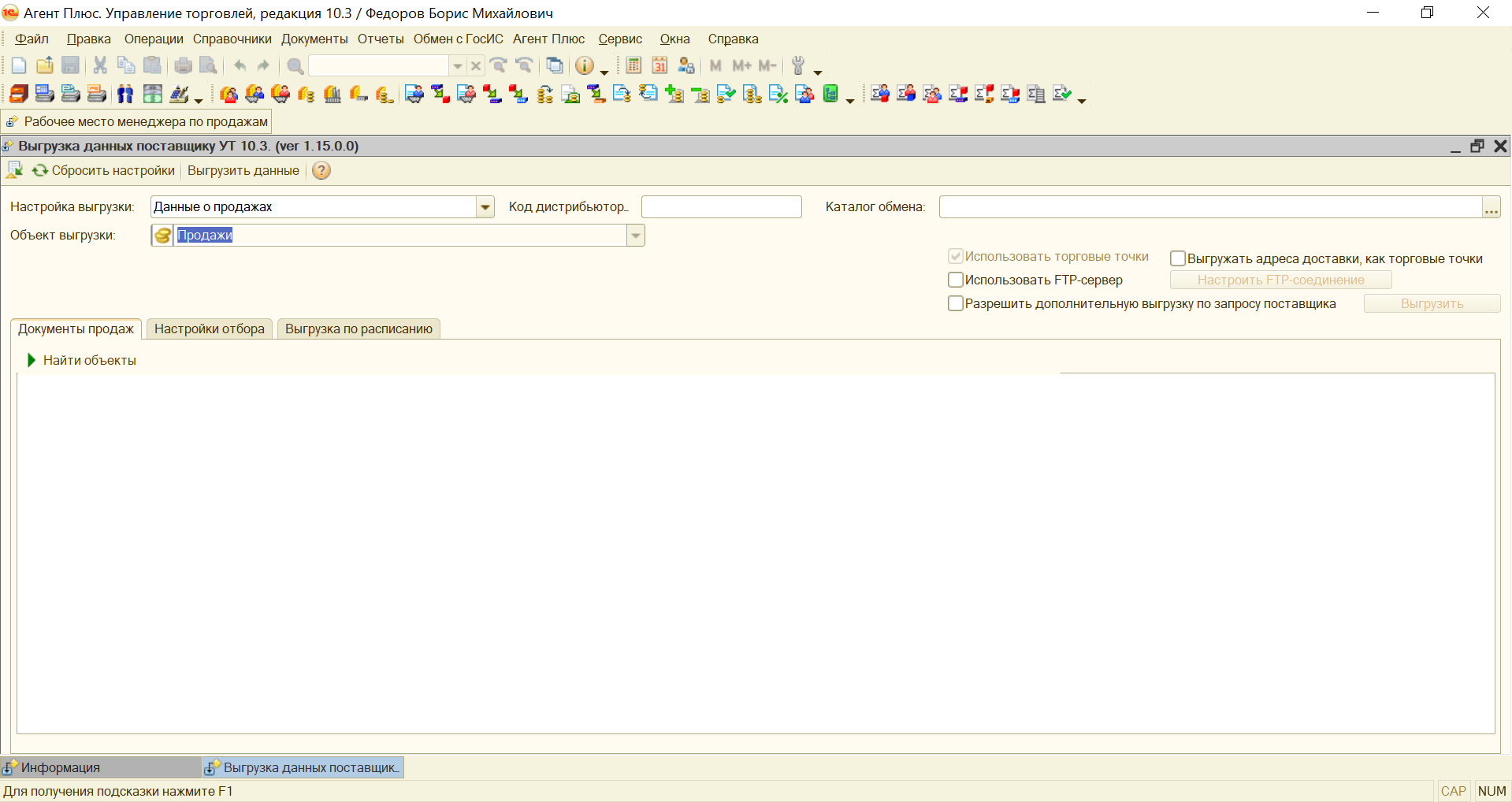This screenshot has height=802, width=1512.
Task: Open the 'Агент Плюс' menu
Action: [548, 39]
